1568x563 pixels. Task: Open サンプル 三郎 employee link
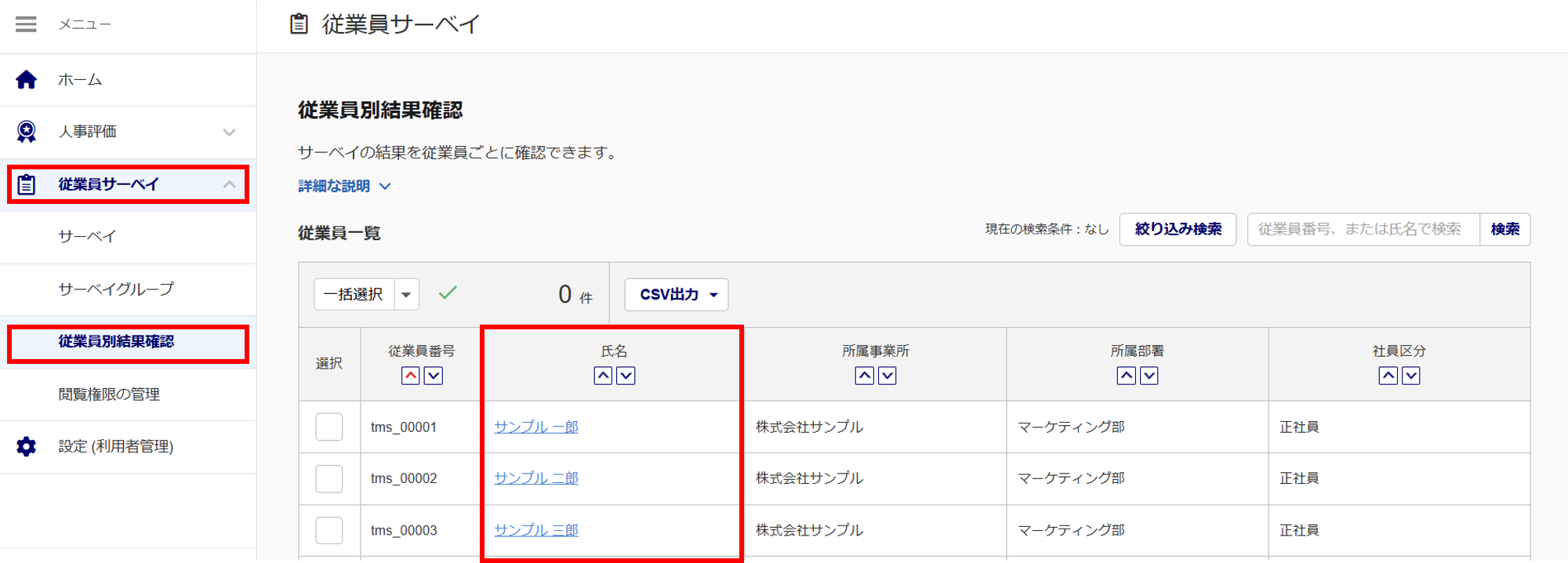pos(536,530)
